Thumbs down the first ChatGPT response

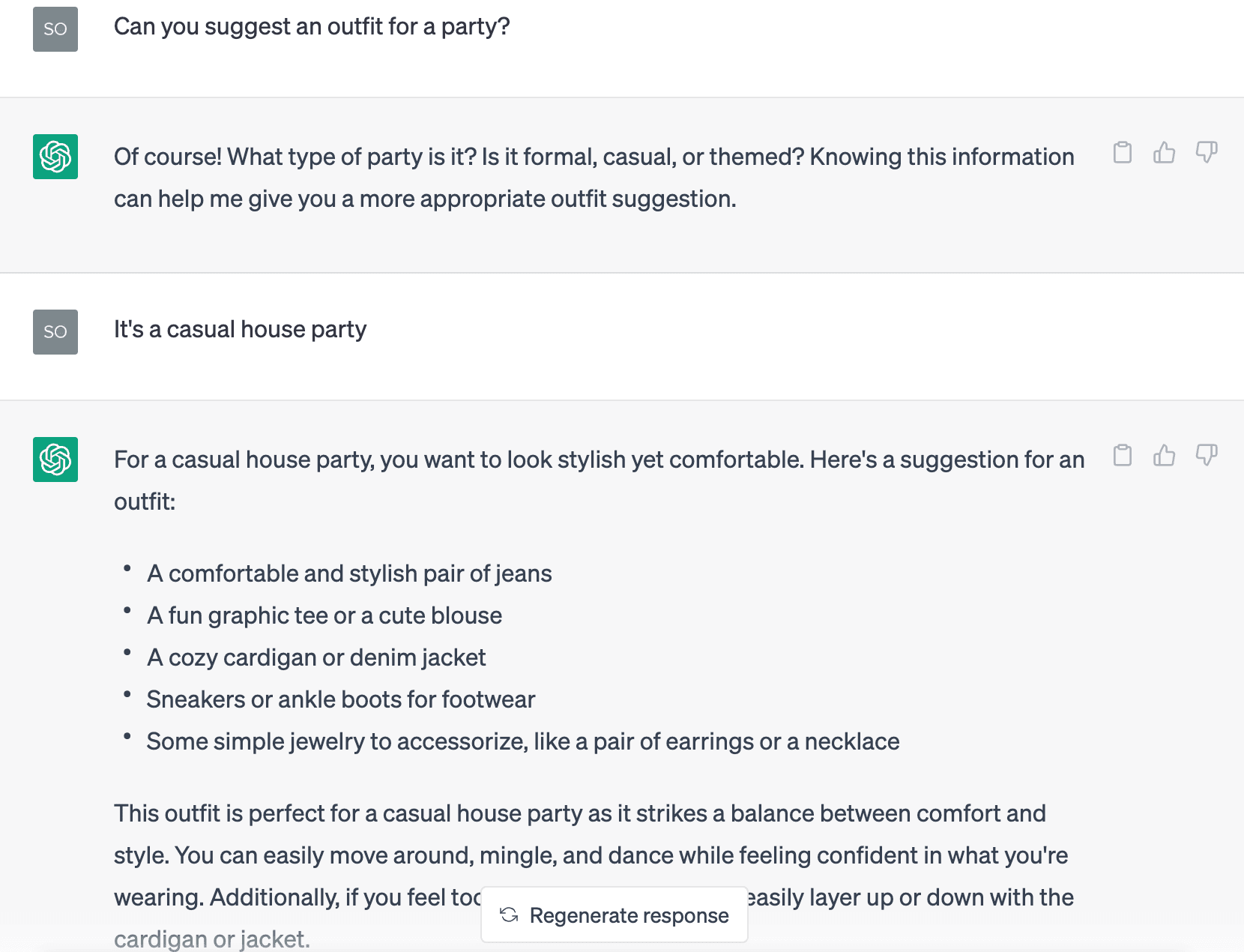(1207, 152)
